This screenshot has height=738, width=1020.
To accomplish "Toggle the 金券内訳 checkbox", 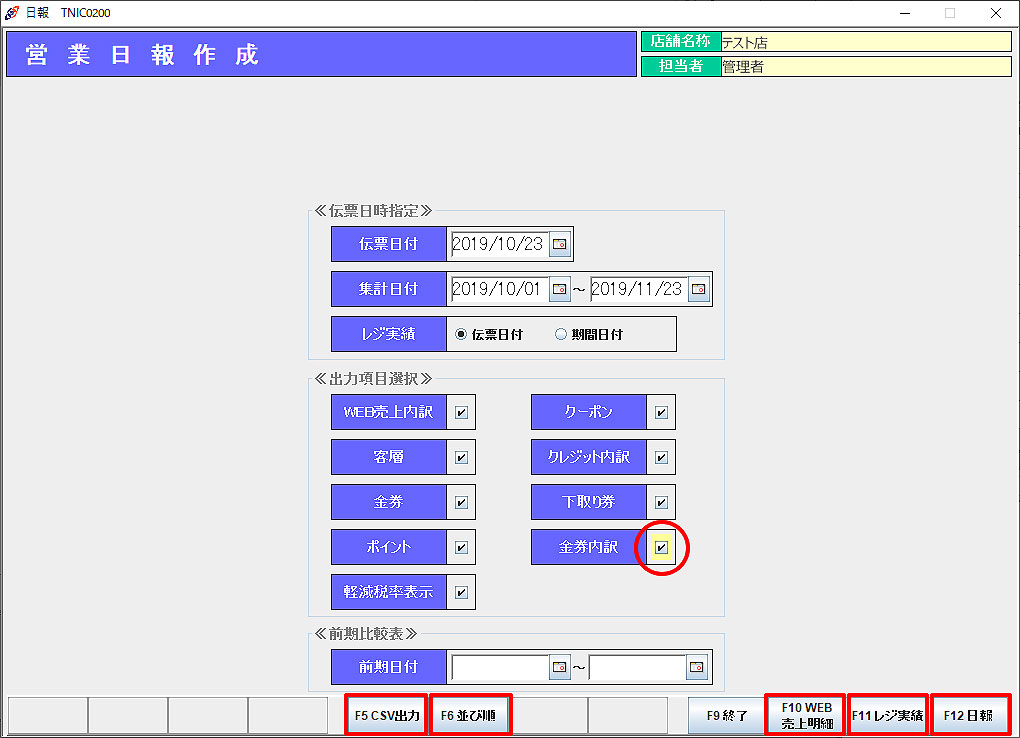I will coord(661,547).
